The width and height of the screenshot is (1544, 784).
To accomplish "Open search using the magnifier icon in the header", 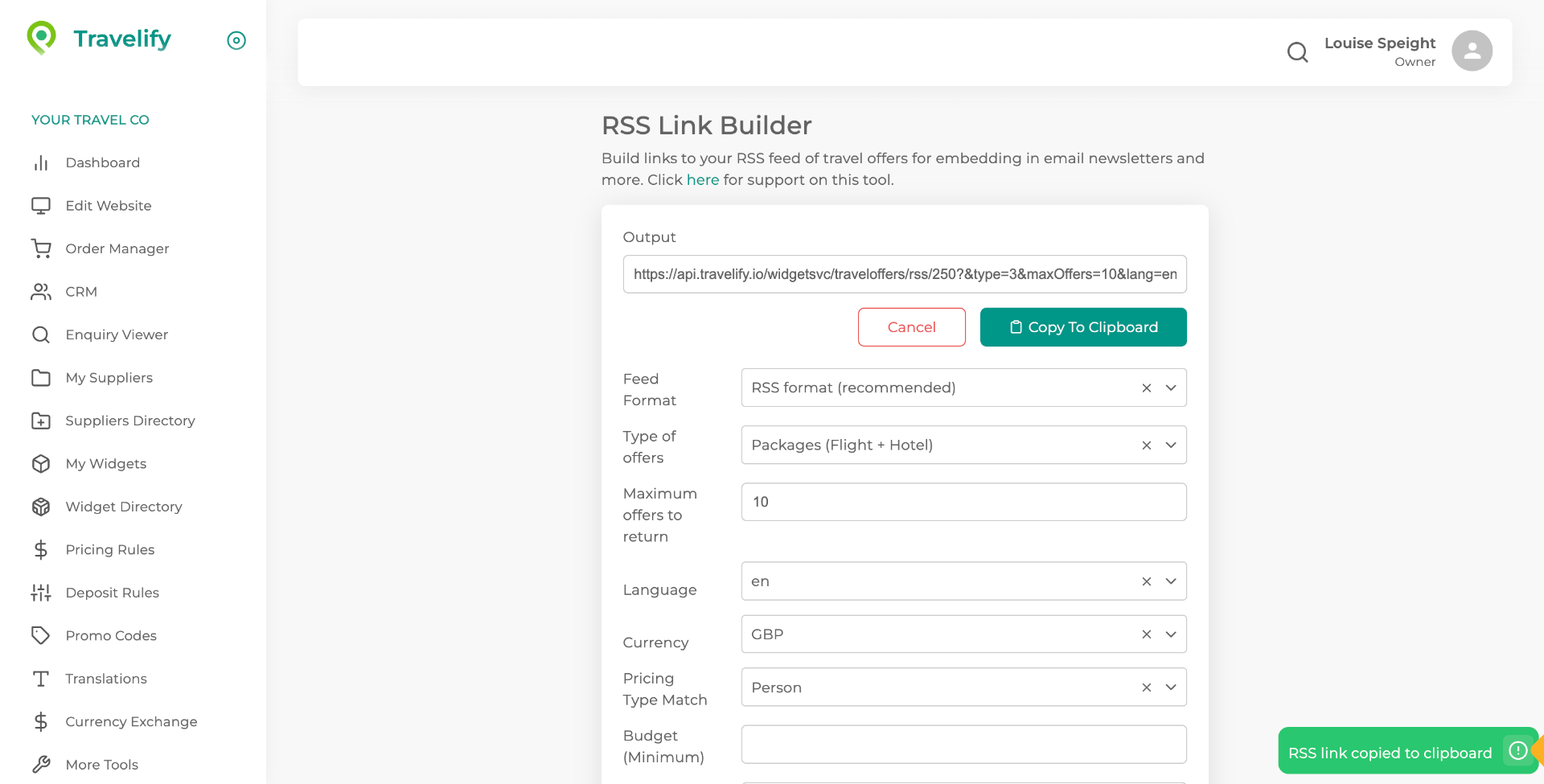I will tap(1297, 51).
